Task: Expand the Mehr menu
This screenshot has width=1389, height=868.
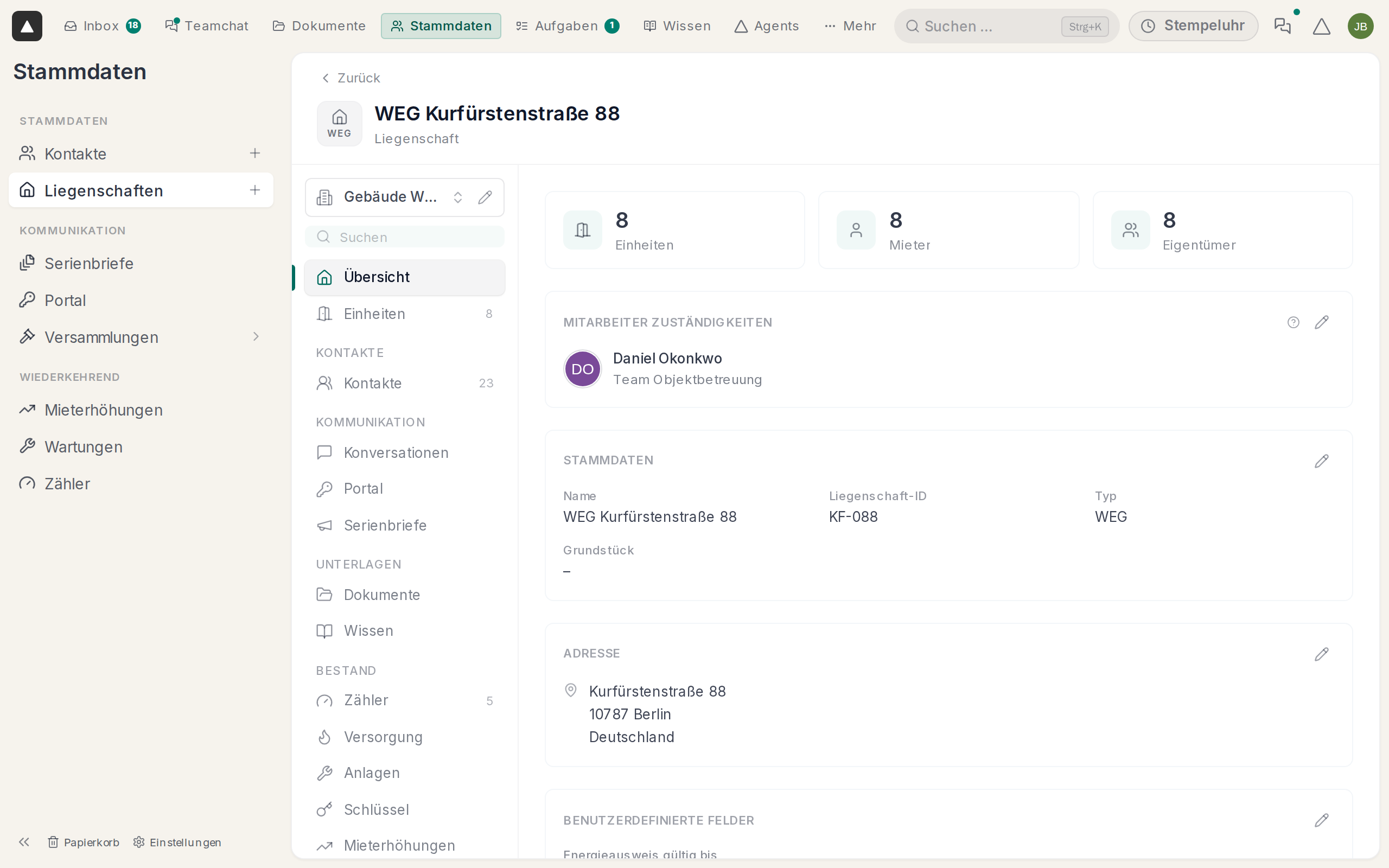Action: [850, 26]
